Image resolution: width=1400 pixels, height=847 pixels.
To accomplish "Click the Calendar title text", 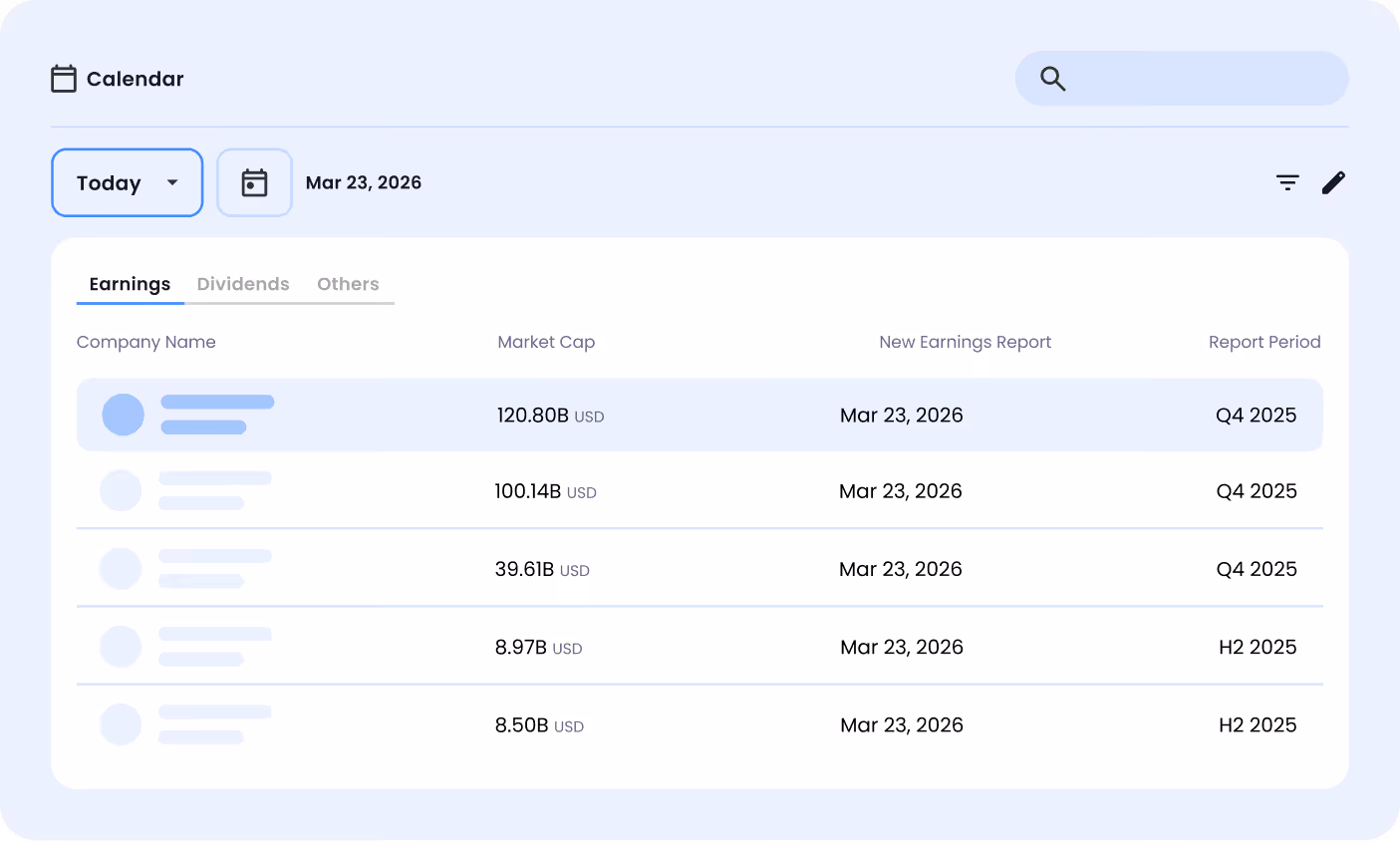I will (x=136, y=79).
